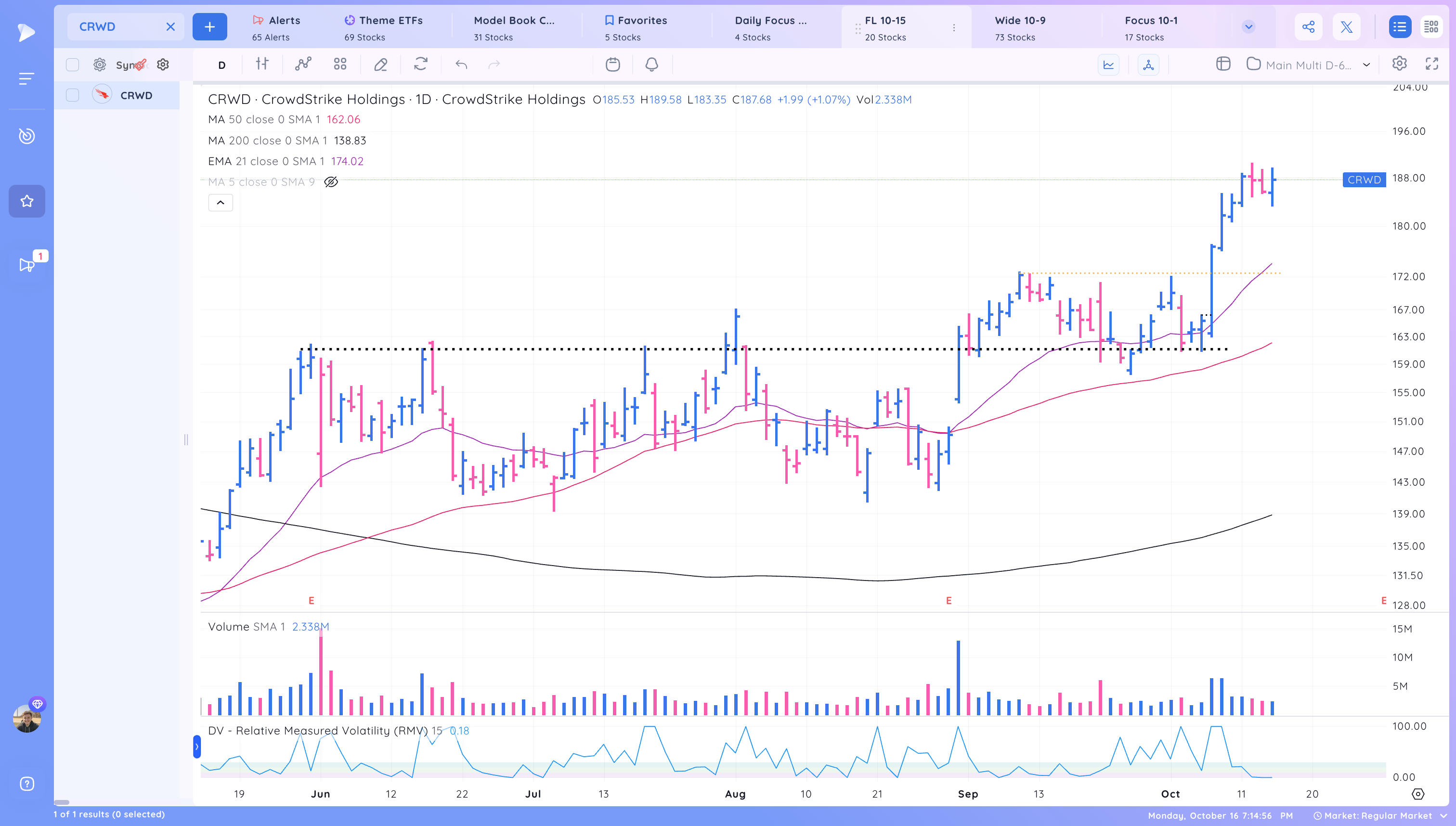This screenshot has width=1456, height=826.
Task: Click the Volume SMA legend
Action: pos(268,627)
